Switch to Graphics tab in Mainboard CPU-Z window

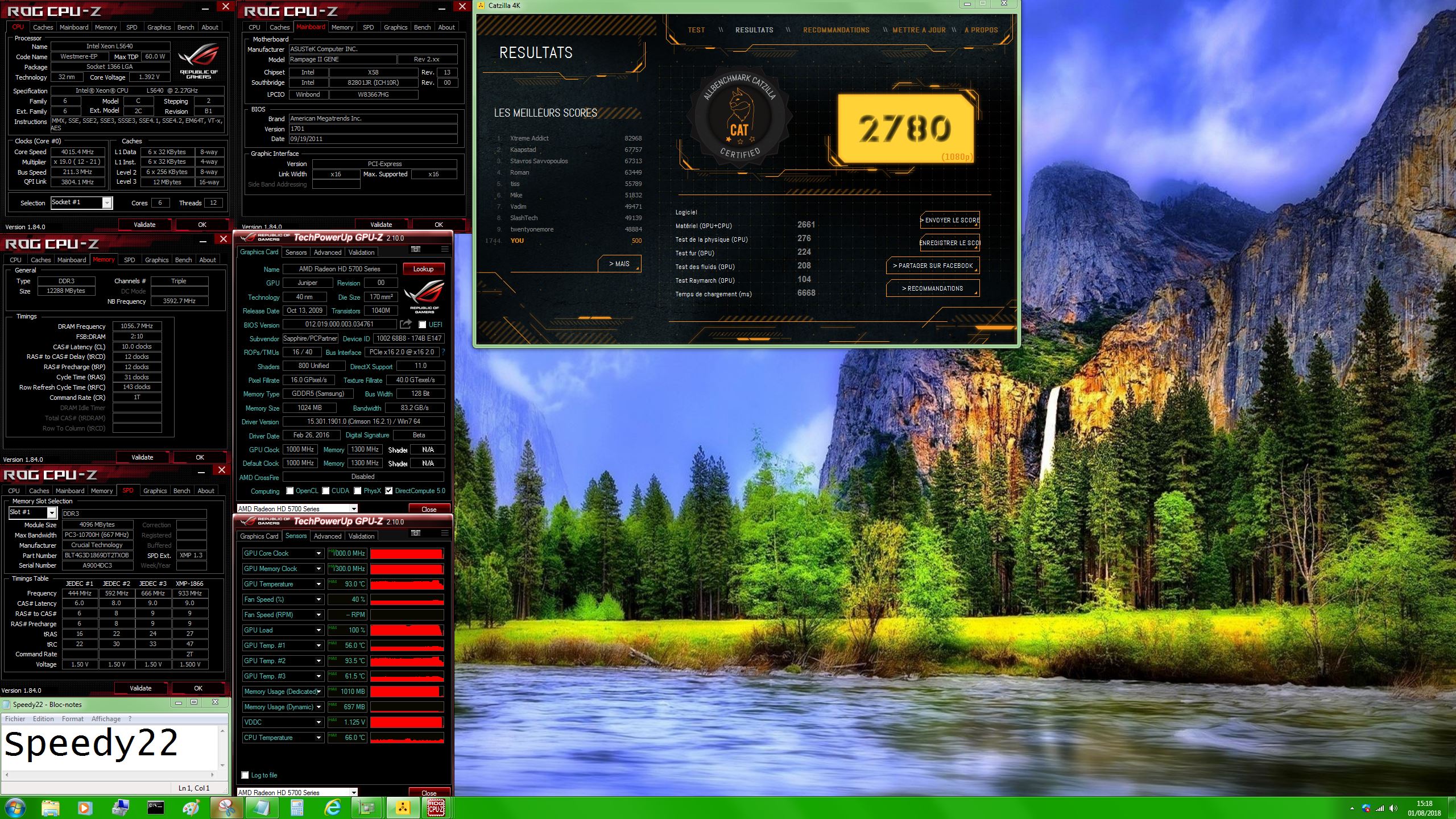pyautogui.click(x=395, y=27)
